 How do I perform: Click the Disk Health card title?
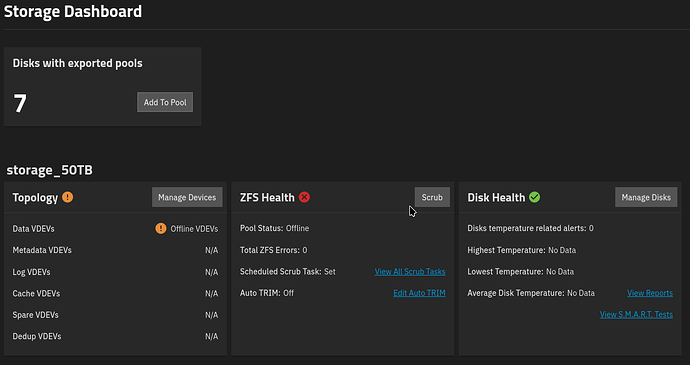[x=496, y=198]
